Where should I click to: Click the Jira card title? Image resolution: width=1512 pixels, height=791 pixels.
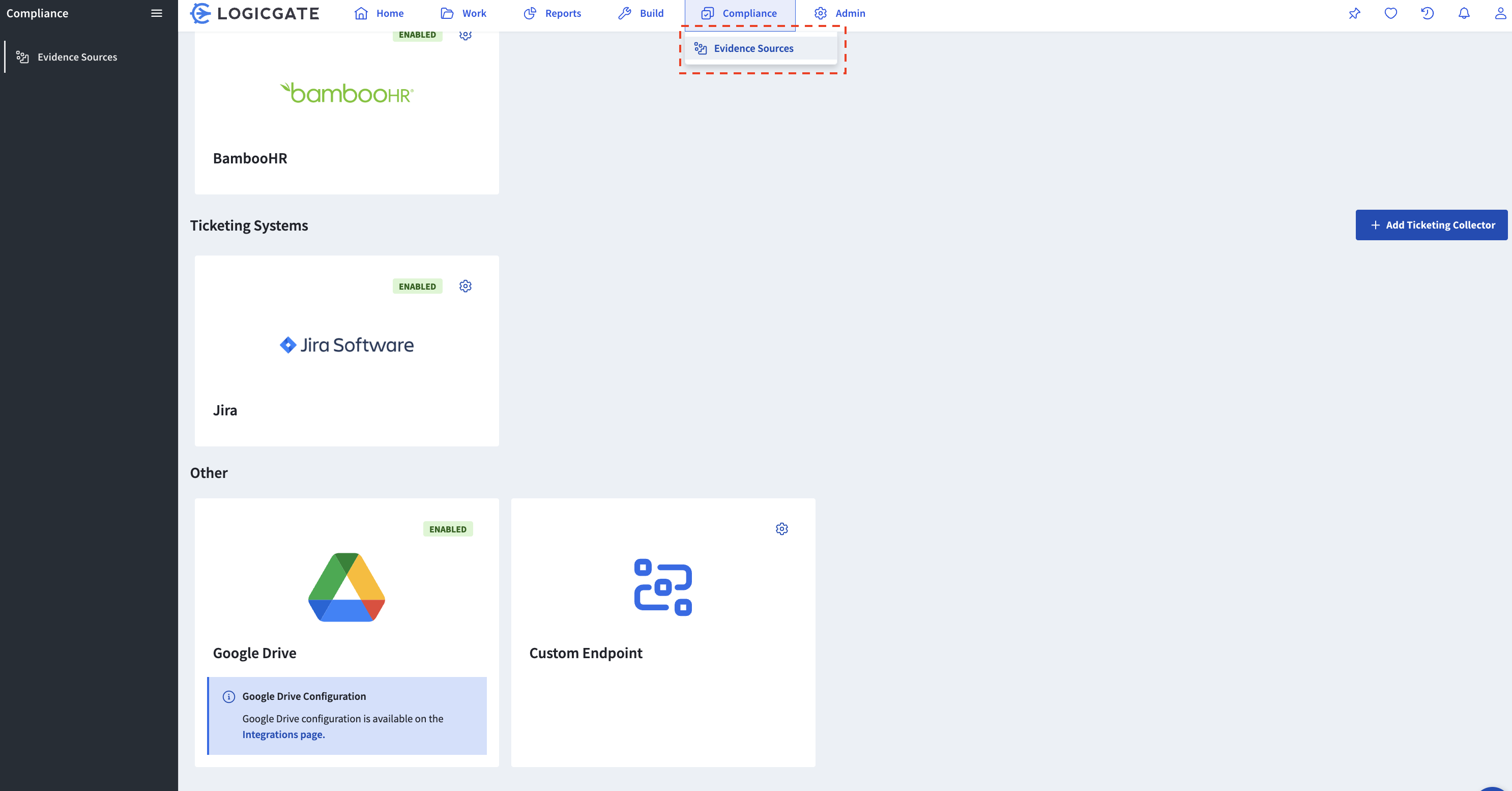225,410
